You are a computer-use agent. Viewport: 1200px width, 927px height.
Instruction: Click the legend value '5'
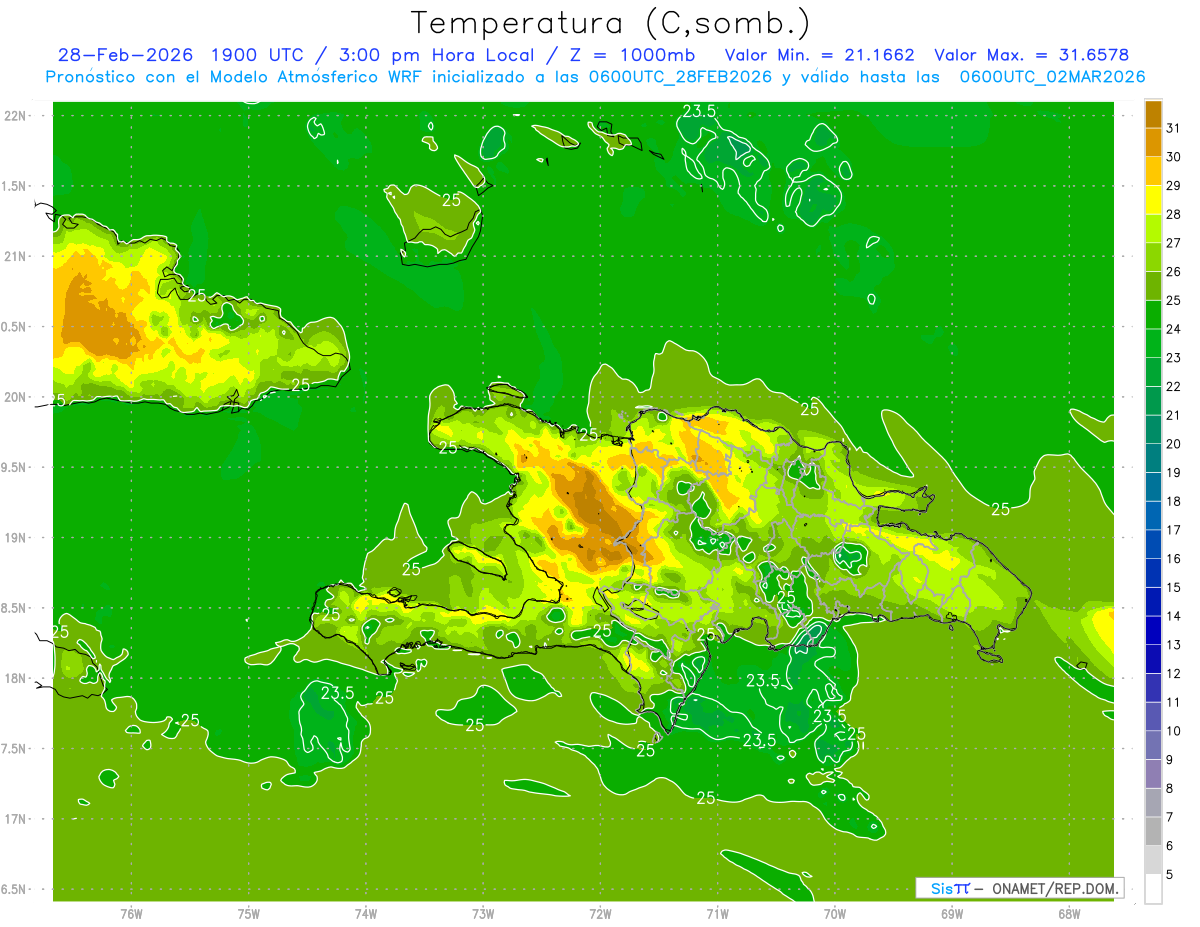coord(1171,874)
